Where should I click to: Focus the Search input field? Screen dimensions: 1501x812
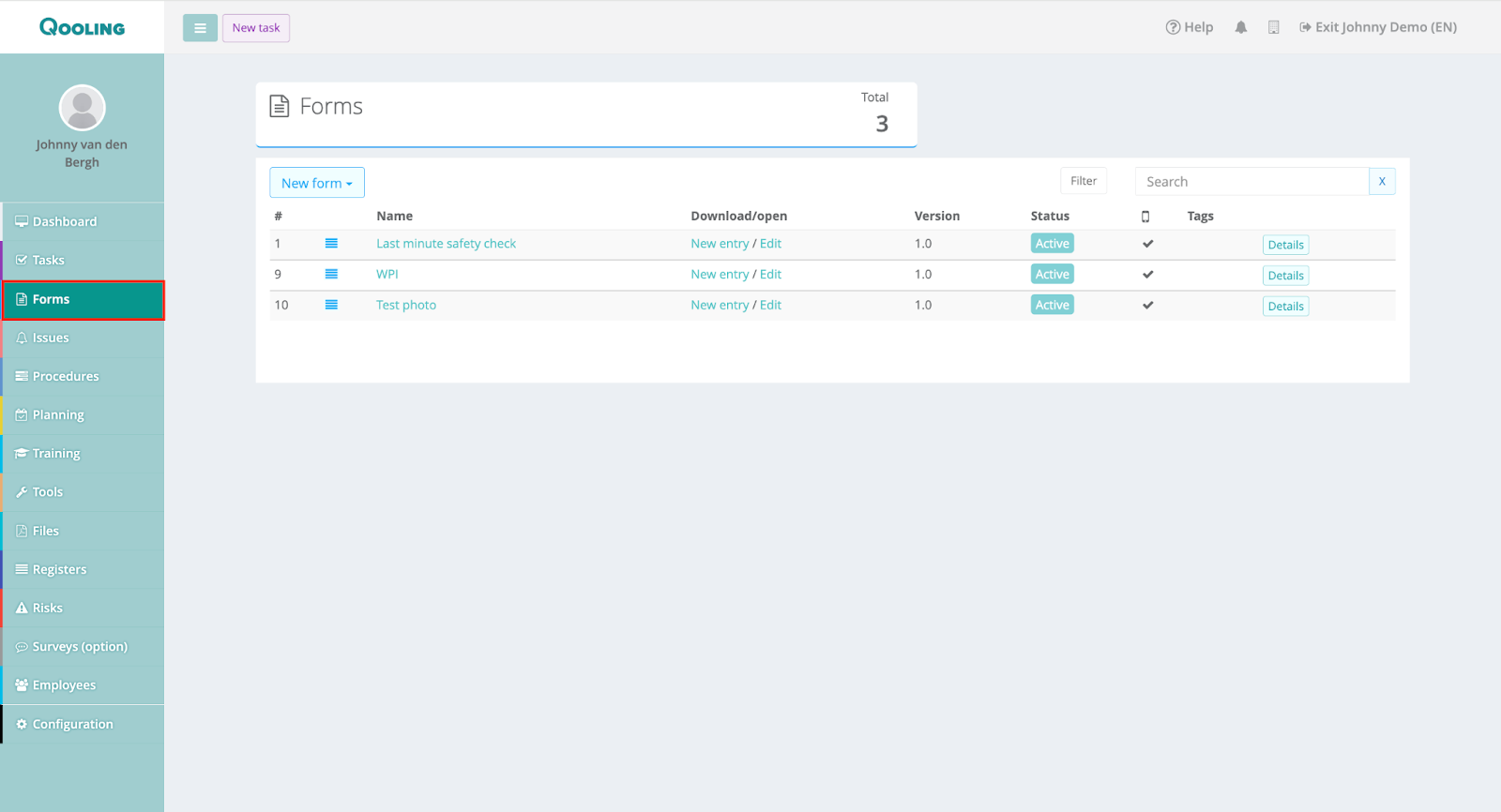pos(1252,182)
